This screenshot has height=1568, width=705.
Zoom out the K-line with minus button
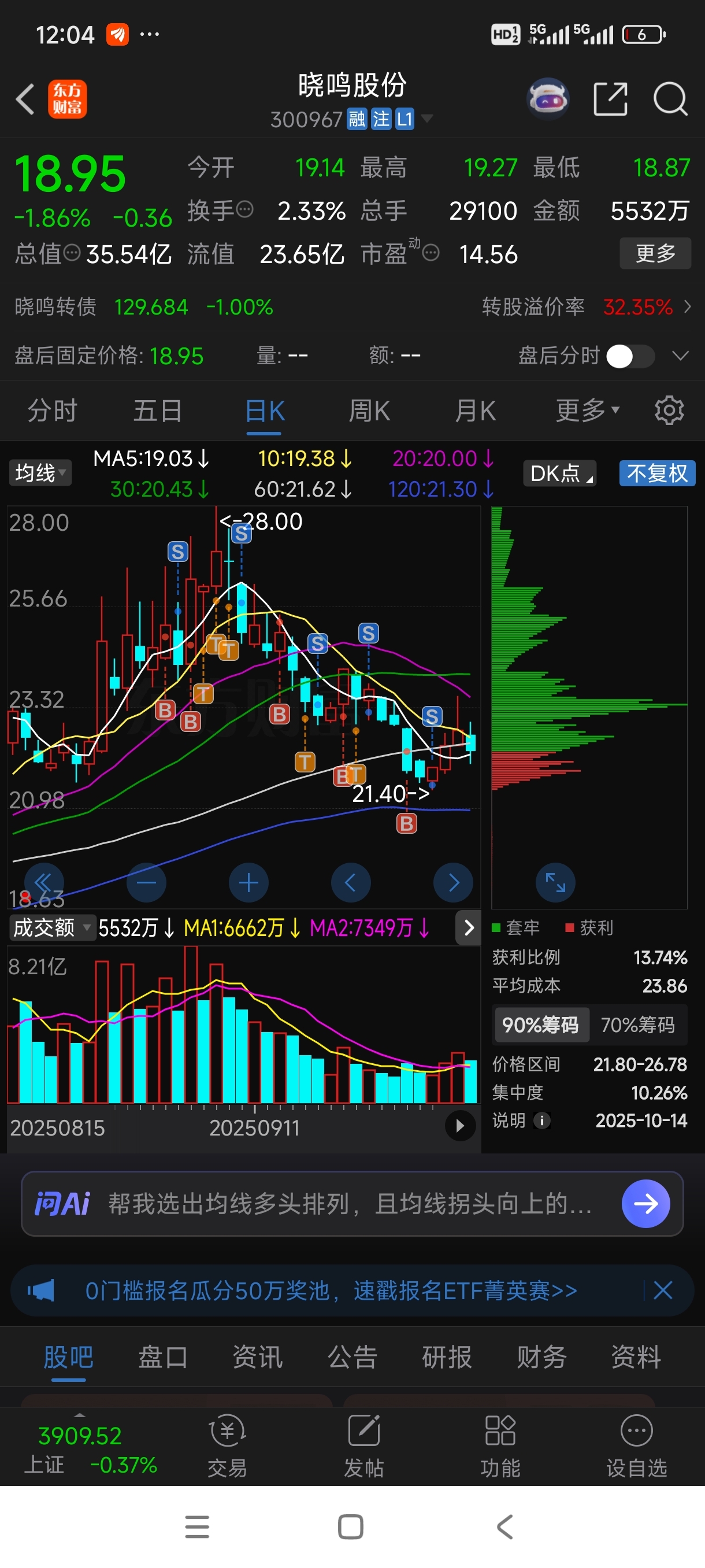coord(146,883)
